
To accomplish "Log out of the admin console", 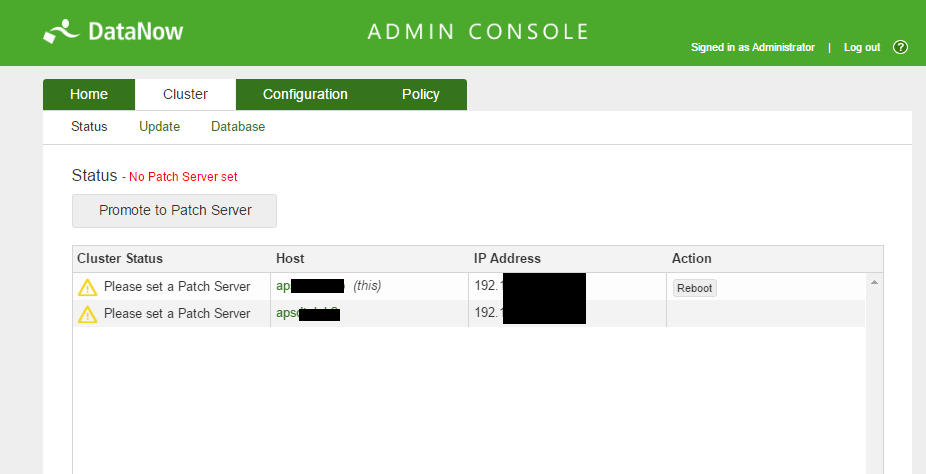I will 862,47.
